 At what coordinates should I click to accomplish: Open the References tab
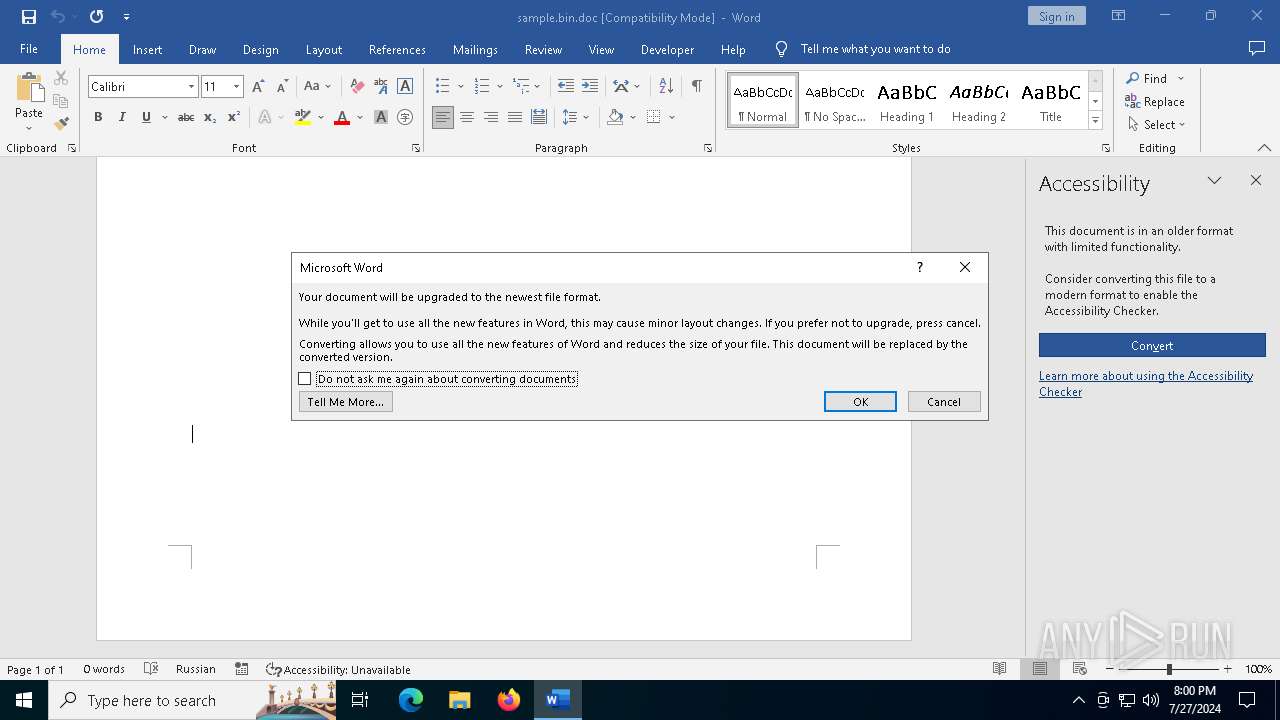397,49
